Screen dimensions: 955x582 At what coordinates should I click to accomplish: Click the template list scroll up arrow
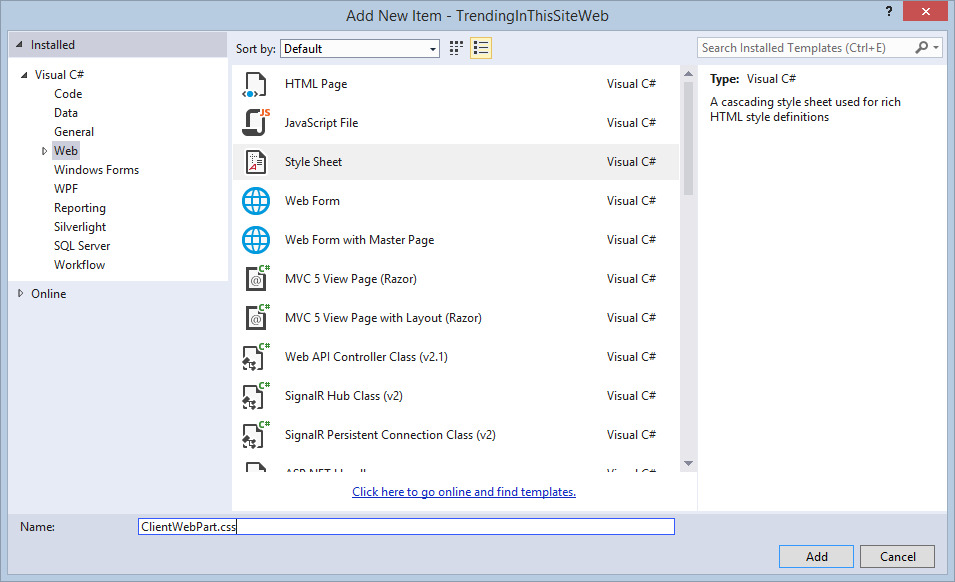point(688,74)
